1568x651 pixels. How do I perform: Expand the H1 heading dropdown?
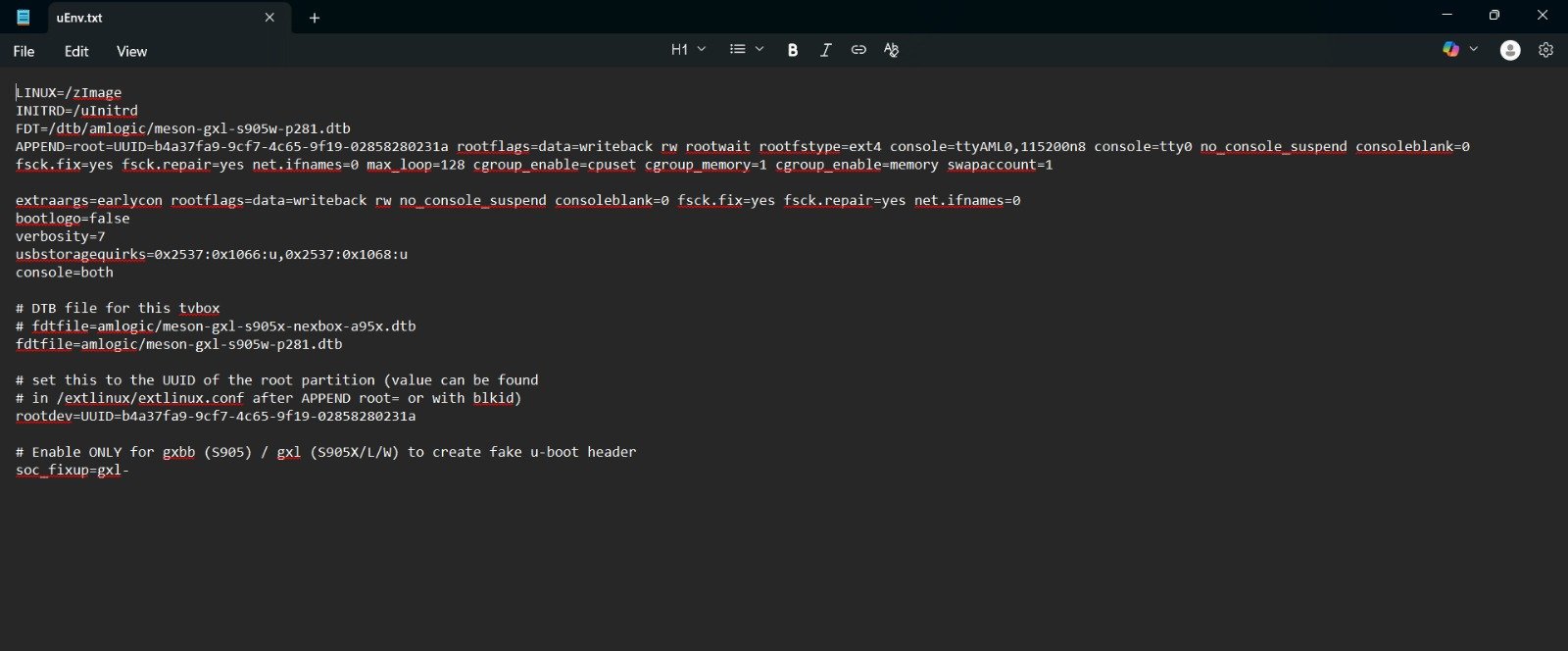[x=688, y=49]
